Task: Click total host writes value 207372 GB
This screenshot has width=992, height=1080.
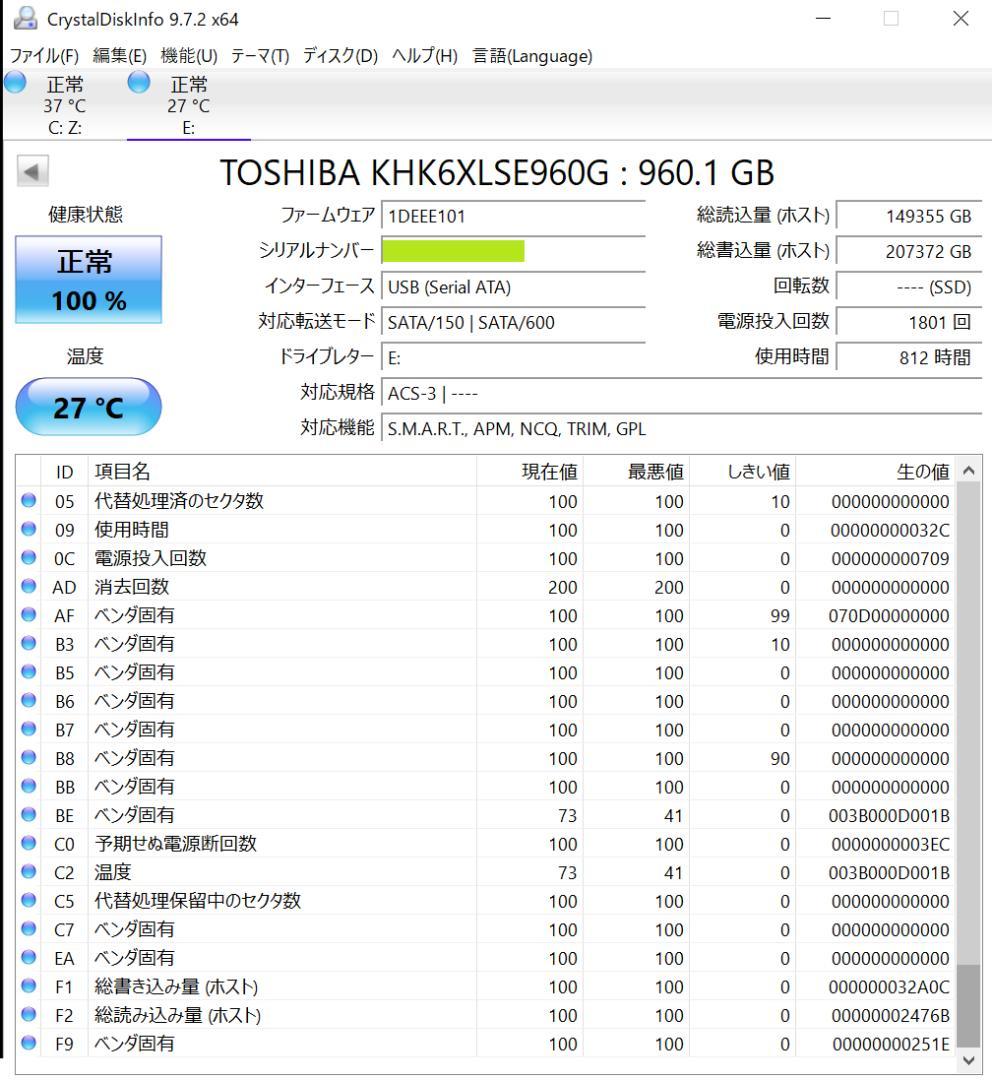Action: click(x=909, y=251)
